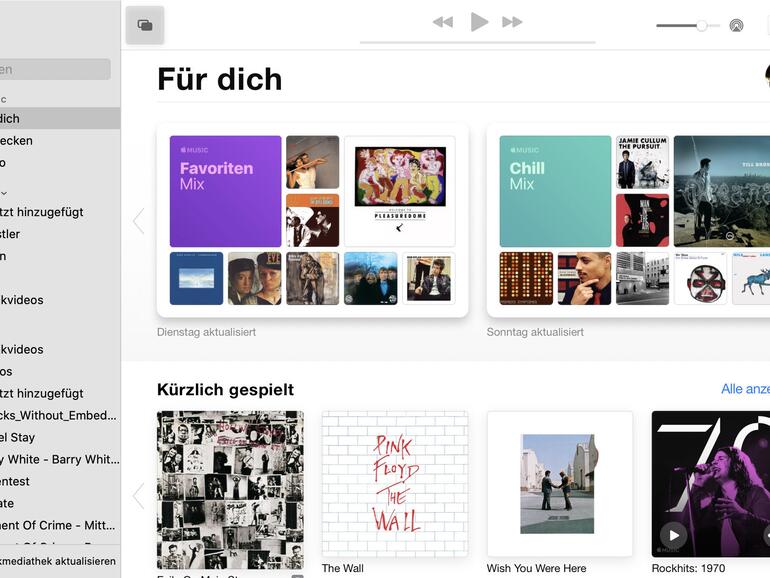Open the AirPlay output icon
Image resolution: width=770 pixels, height=578 pixels.
click(x=736, y=26)
